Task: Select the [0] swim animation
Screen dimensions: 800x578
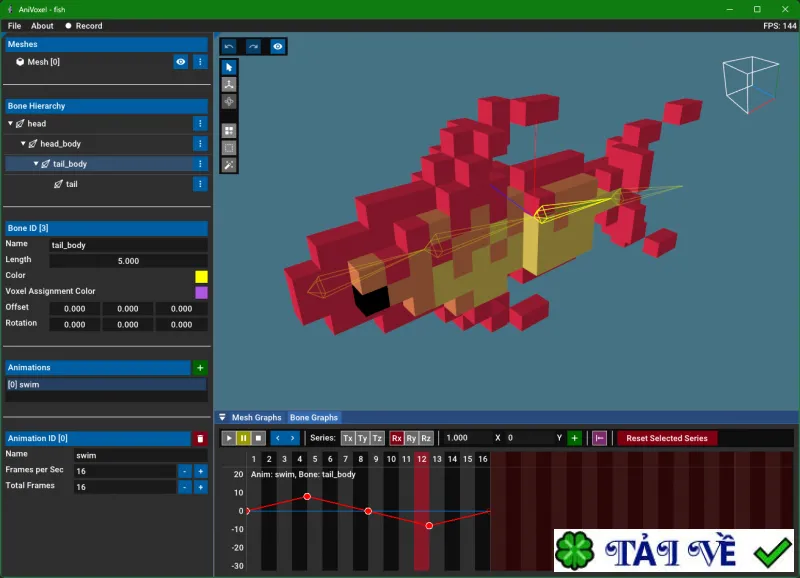Action: tap(106, 385)
